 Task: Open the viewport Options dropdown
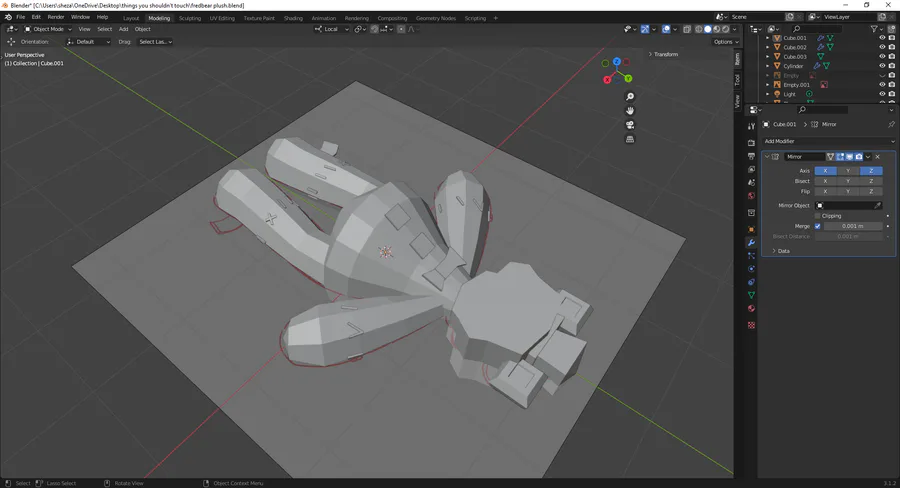click(726, 42)
